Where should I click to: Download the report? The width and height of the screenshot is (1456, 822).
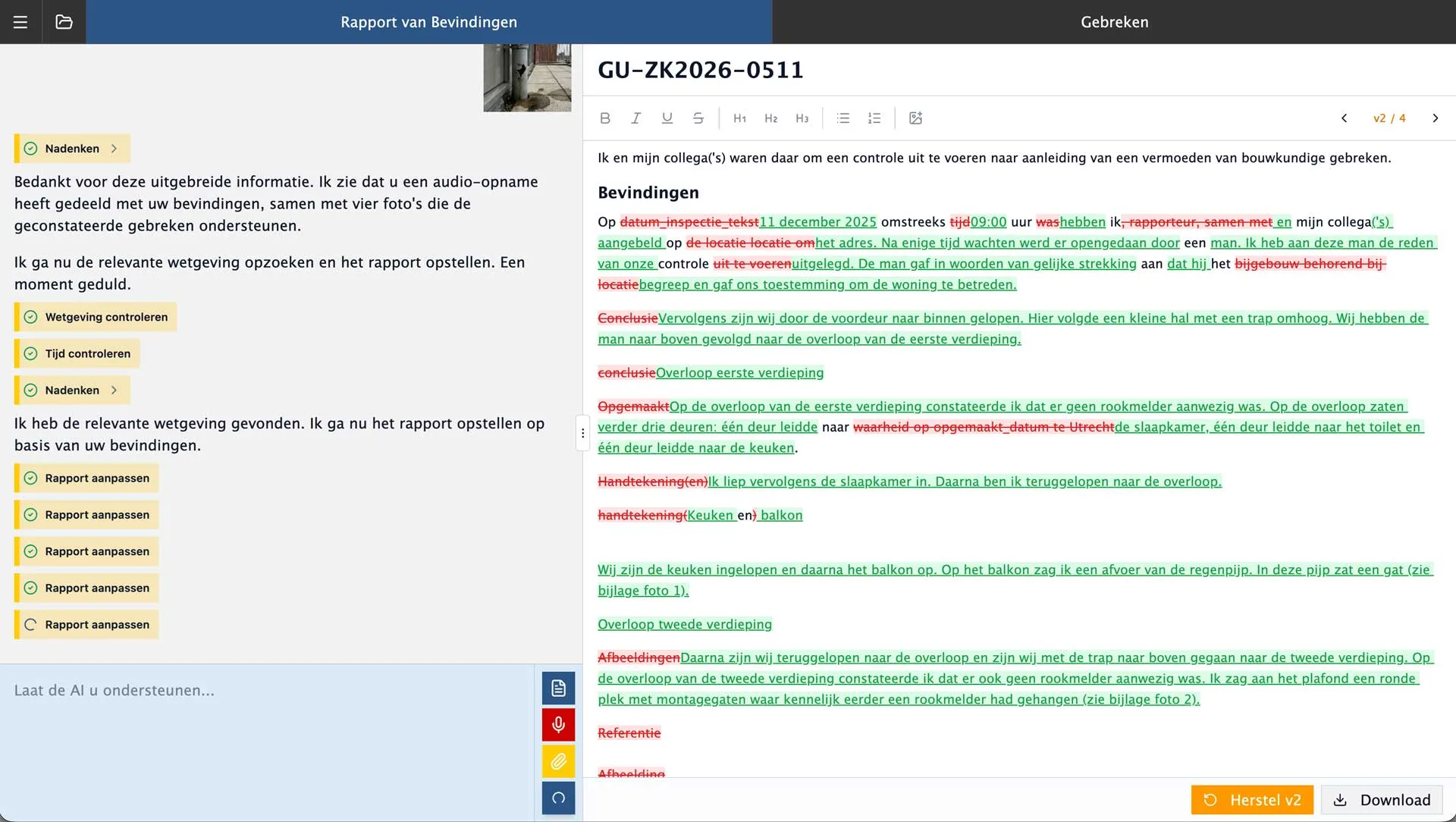coord(1382,800)
